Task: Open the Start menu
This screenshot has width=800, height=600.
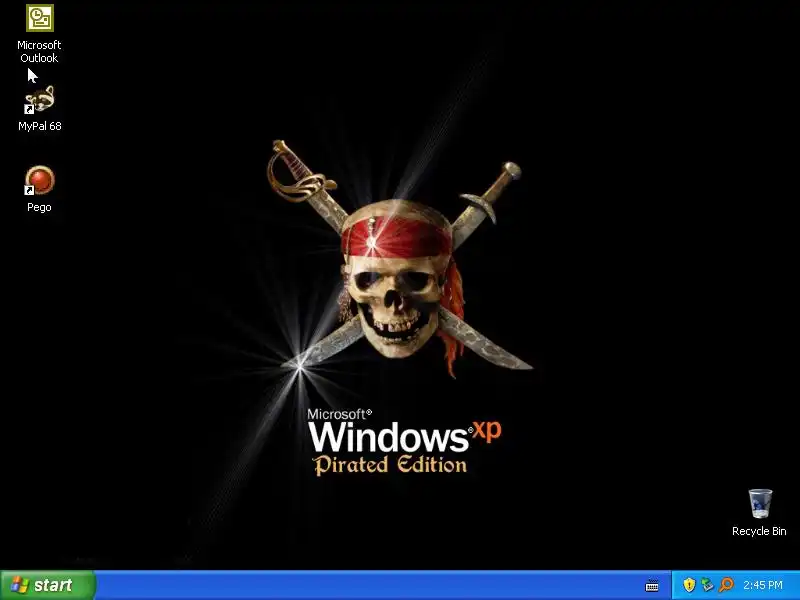Action: 48,585
